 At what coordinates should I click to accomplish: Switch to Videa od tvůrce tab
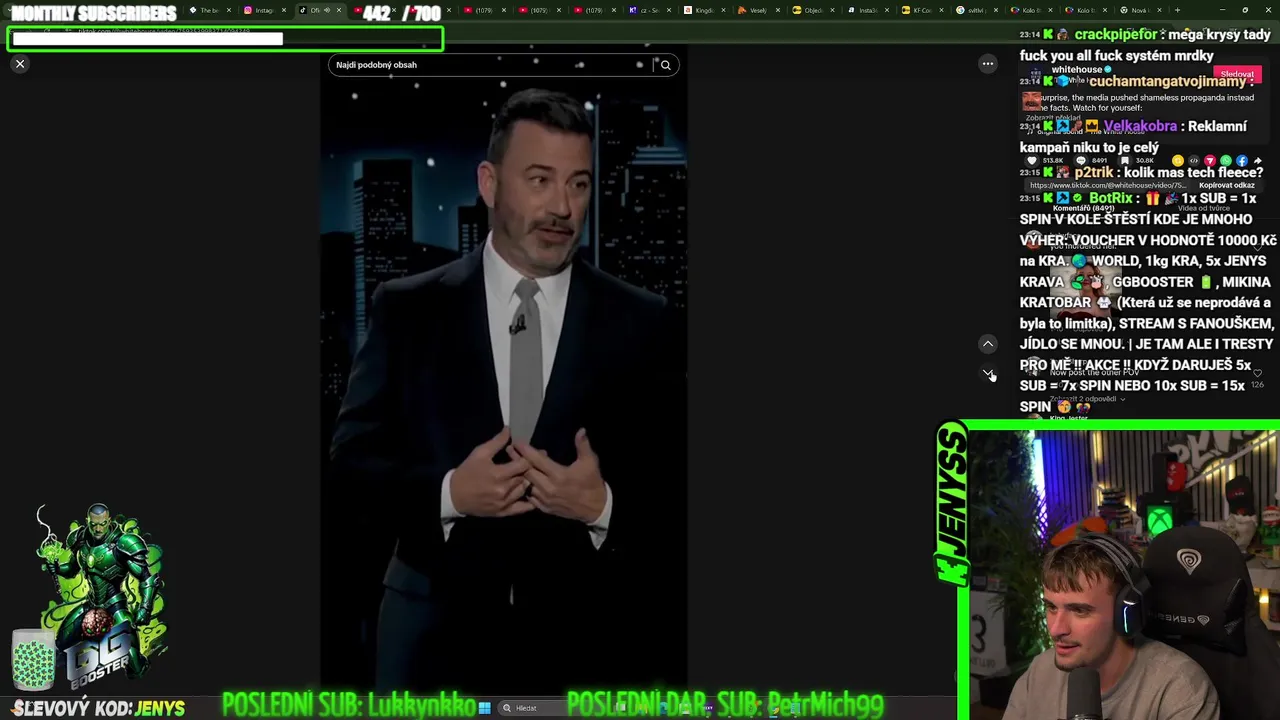point(1204,208)
